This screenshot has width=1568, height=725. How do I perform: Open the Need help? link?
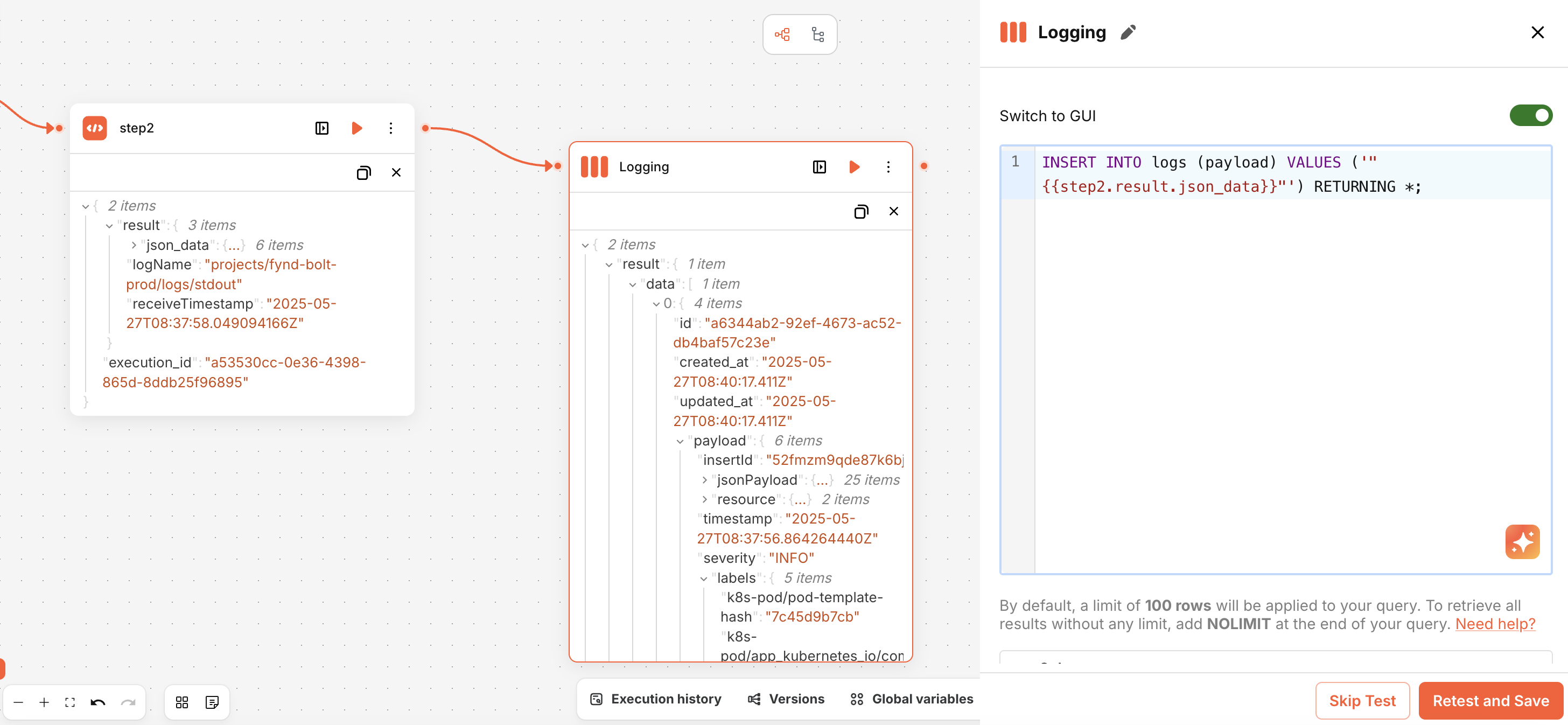[x=1495, y=625]
